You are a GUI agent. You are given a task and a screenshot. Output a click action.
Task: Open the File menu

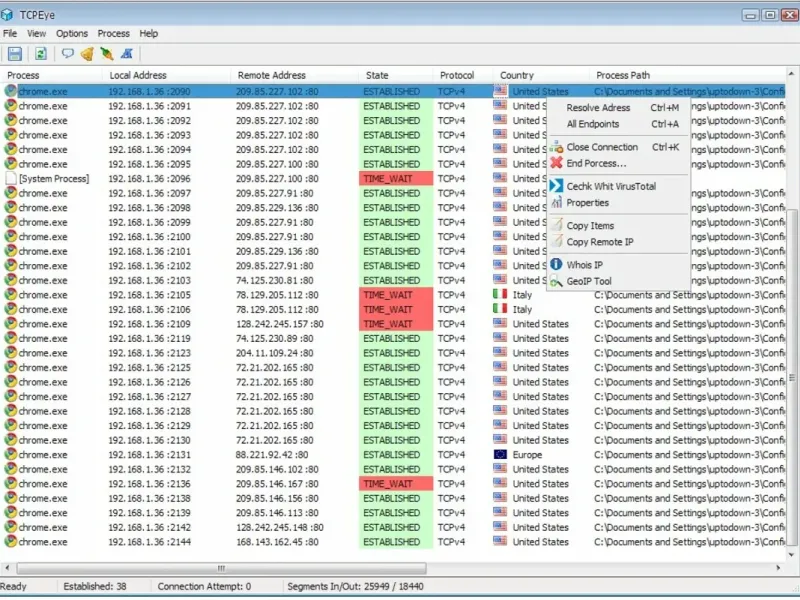point(10,33)
